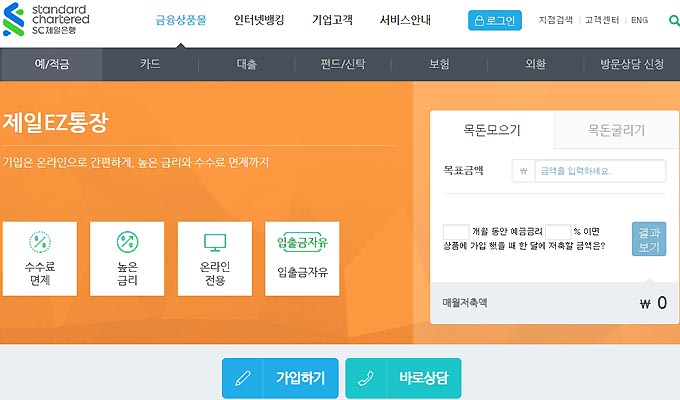Click the 바로상담 button
Screen dimensions: 680x400
(403, 378)
